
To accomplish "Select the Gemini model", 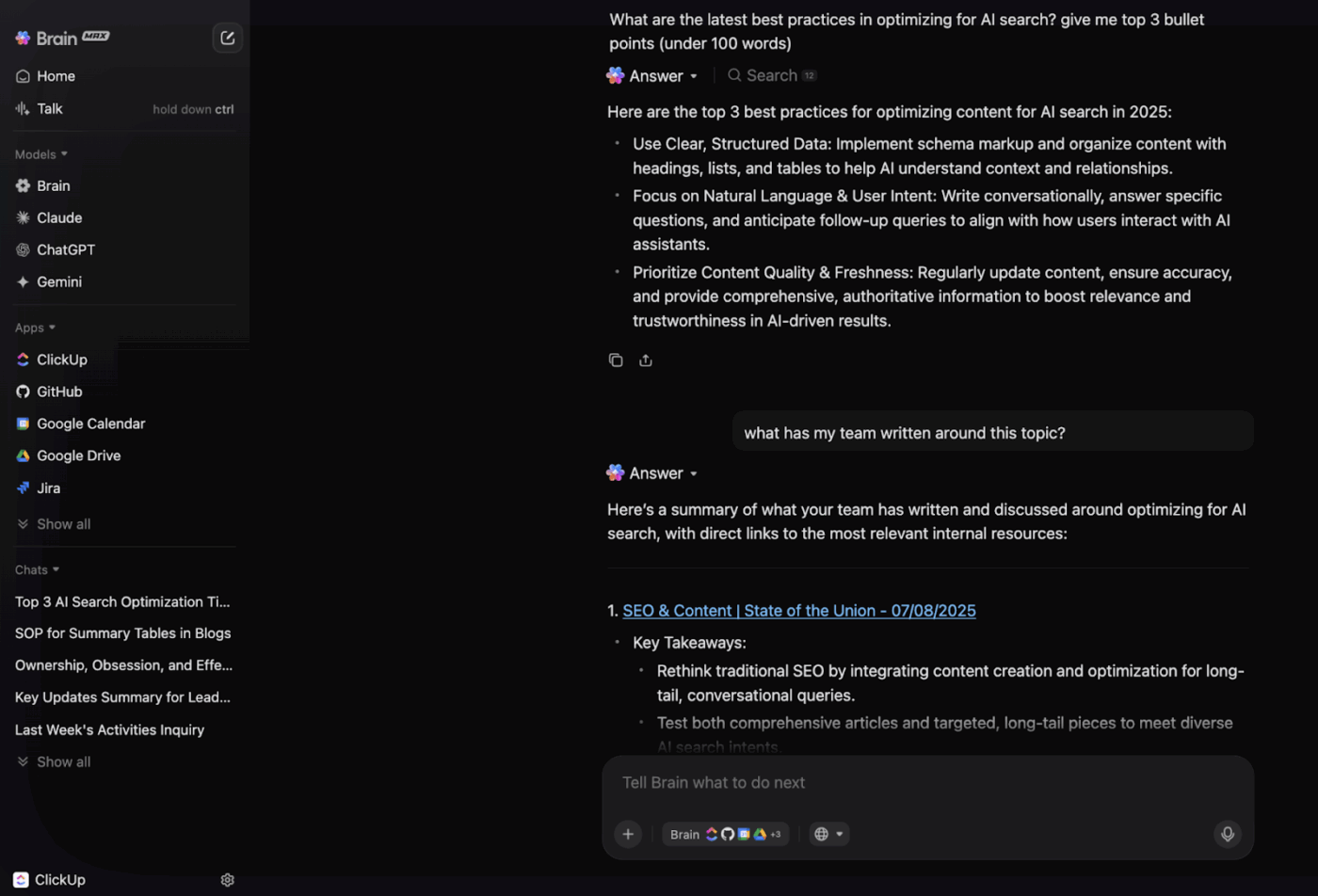I will pos(58,281).
